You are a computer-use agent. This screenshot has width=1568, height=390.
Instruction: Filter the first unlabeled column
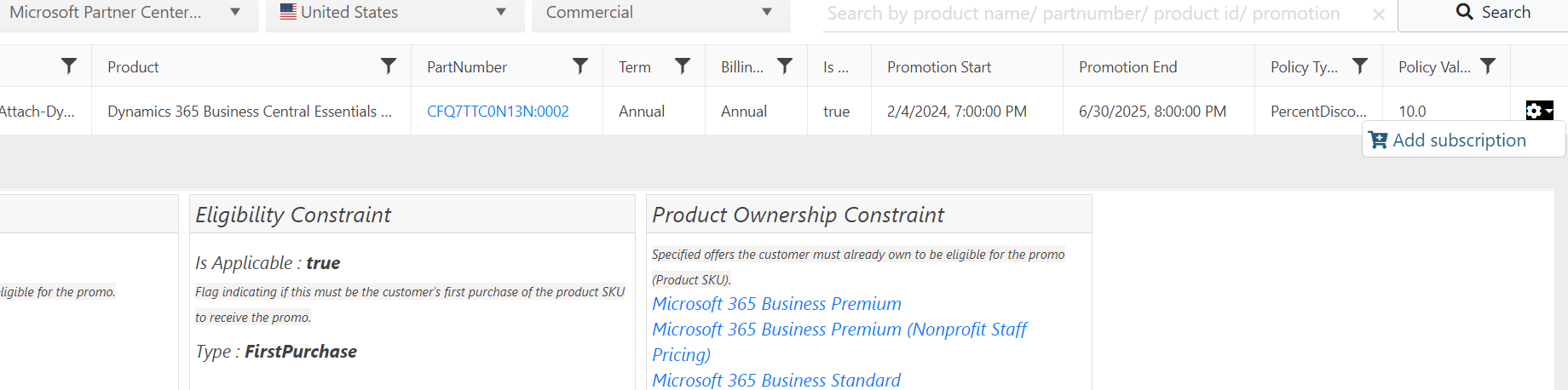click(69, 66)
